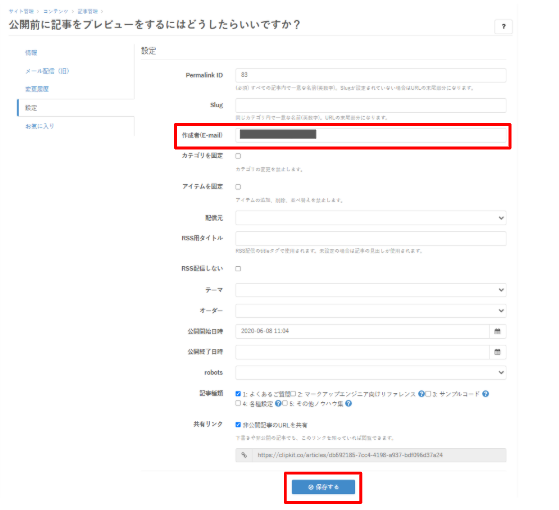Expand the オーダー dropdown
This screenshot has height=510, width=559.
coord(371,310)
